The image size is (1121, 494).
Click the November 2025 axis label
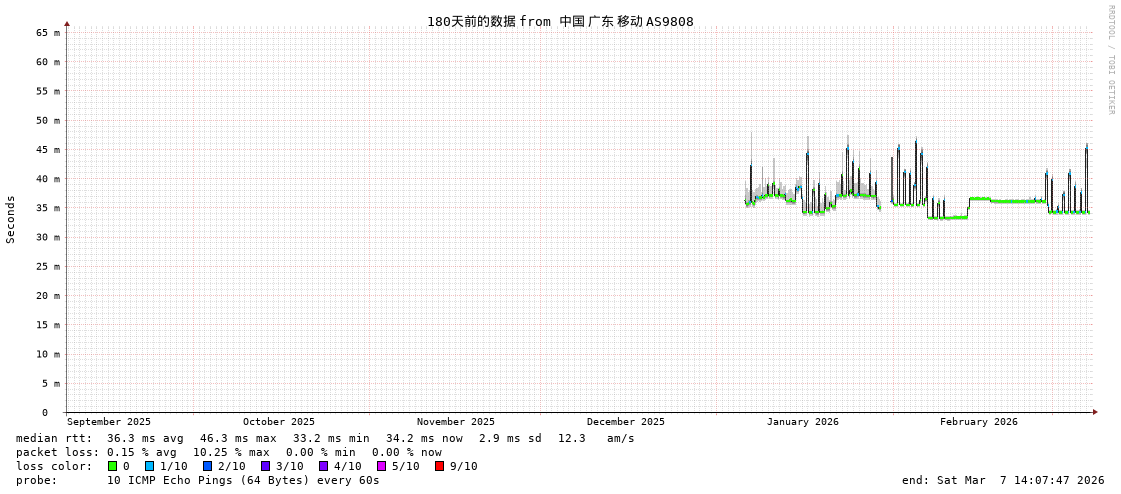point(455,422)
